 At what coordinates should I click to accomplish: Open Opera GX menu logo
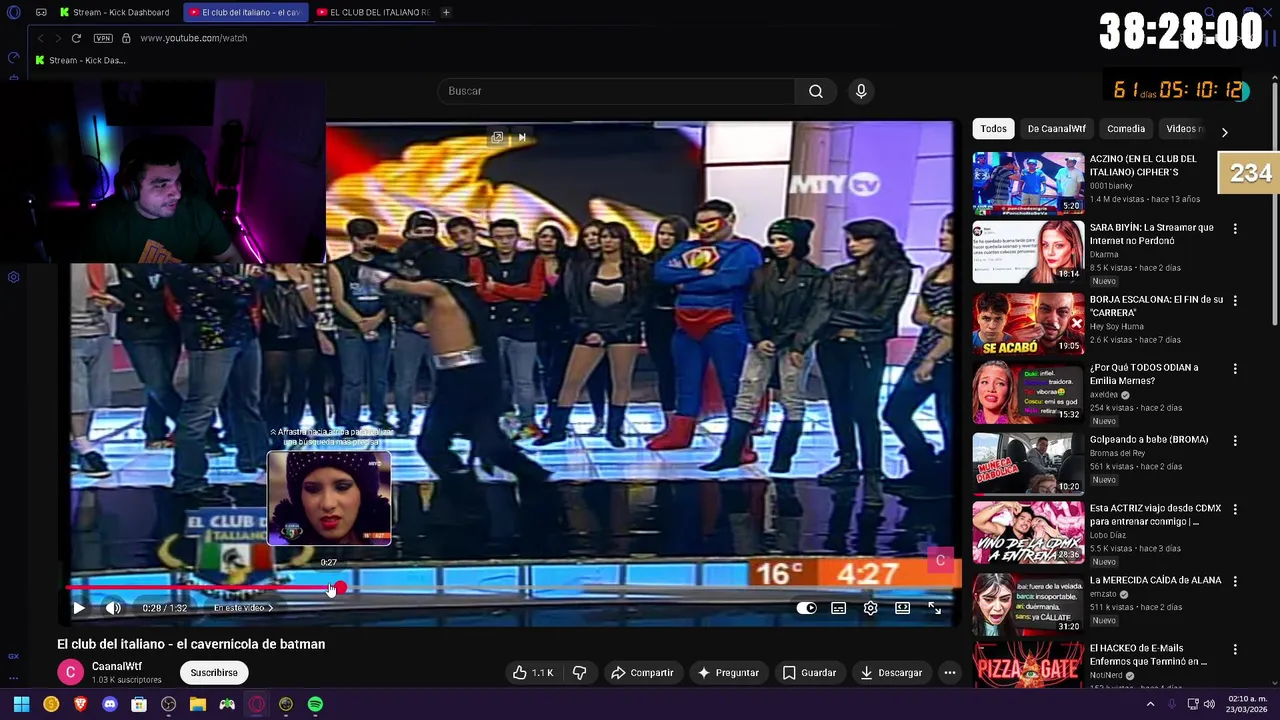coord(14,13)
